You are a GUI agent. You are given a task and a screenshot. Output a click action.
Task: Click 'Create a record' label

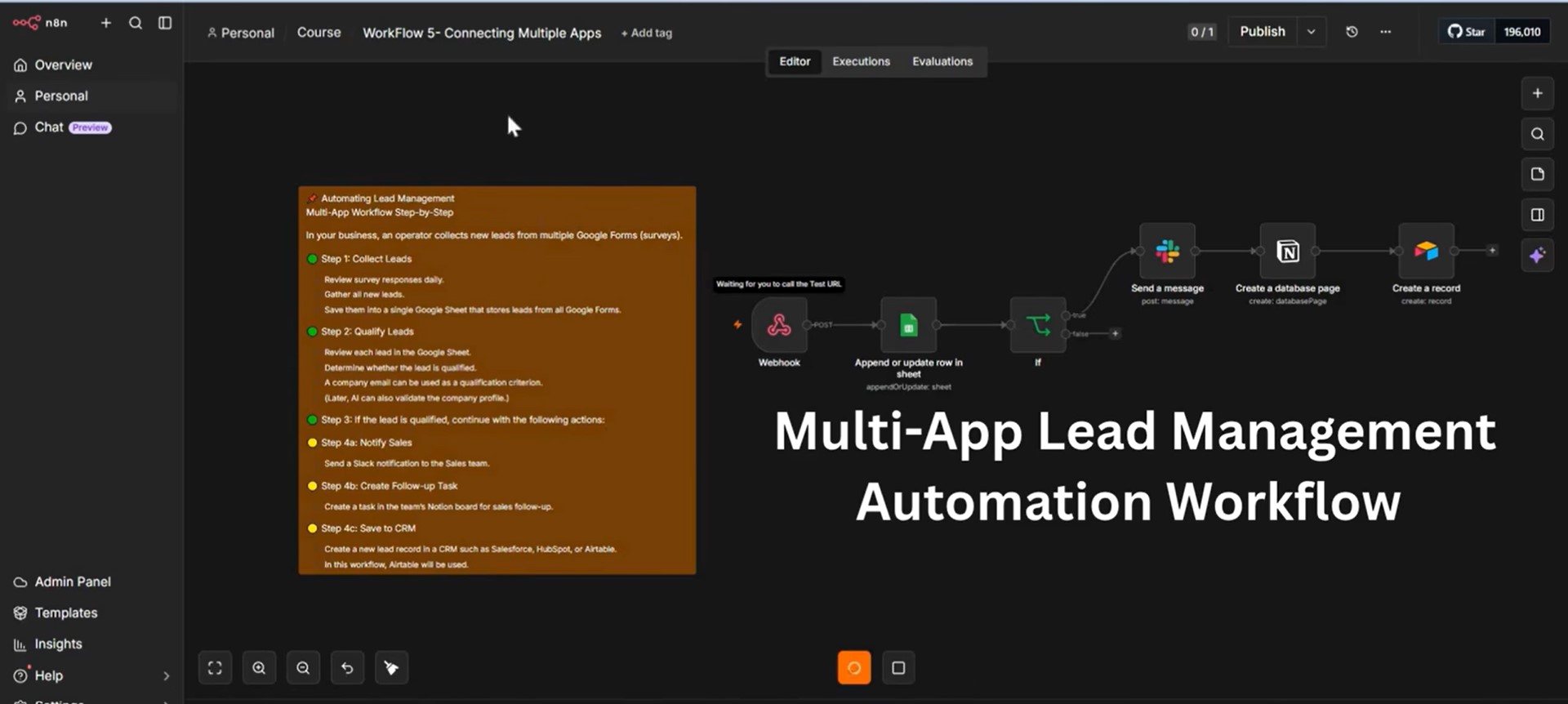pos(1426,288)
